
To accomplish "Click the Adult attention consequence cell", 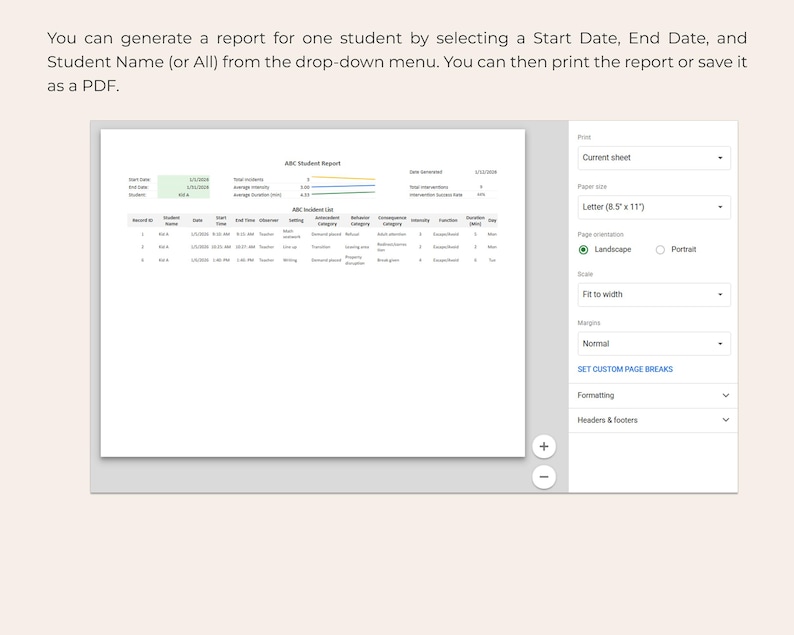I will pos(391,234).
